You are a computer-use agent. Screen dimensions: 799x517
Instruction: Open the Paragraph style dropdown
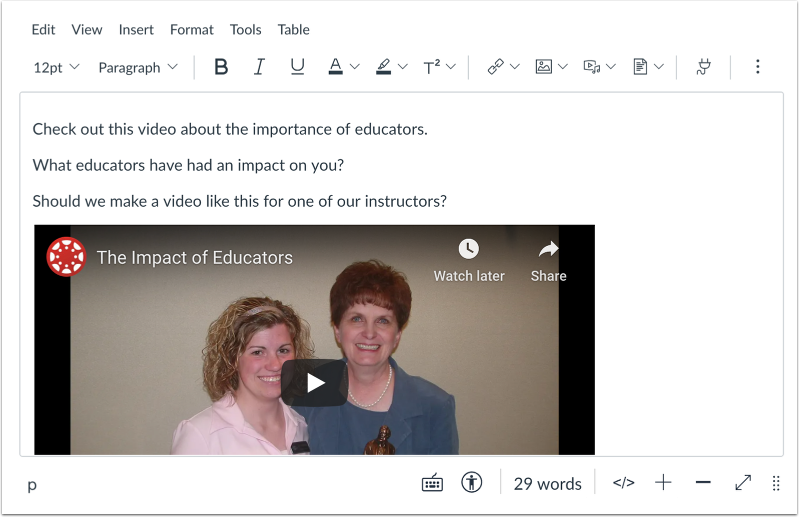pyautogui.click(x=138, y=67)
